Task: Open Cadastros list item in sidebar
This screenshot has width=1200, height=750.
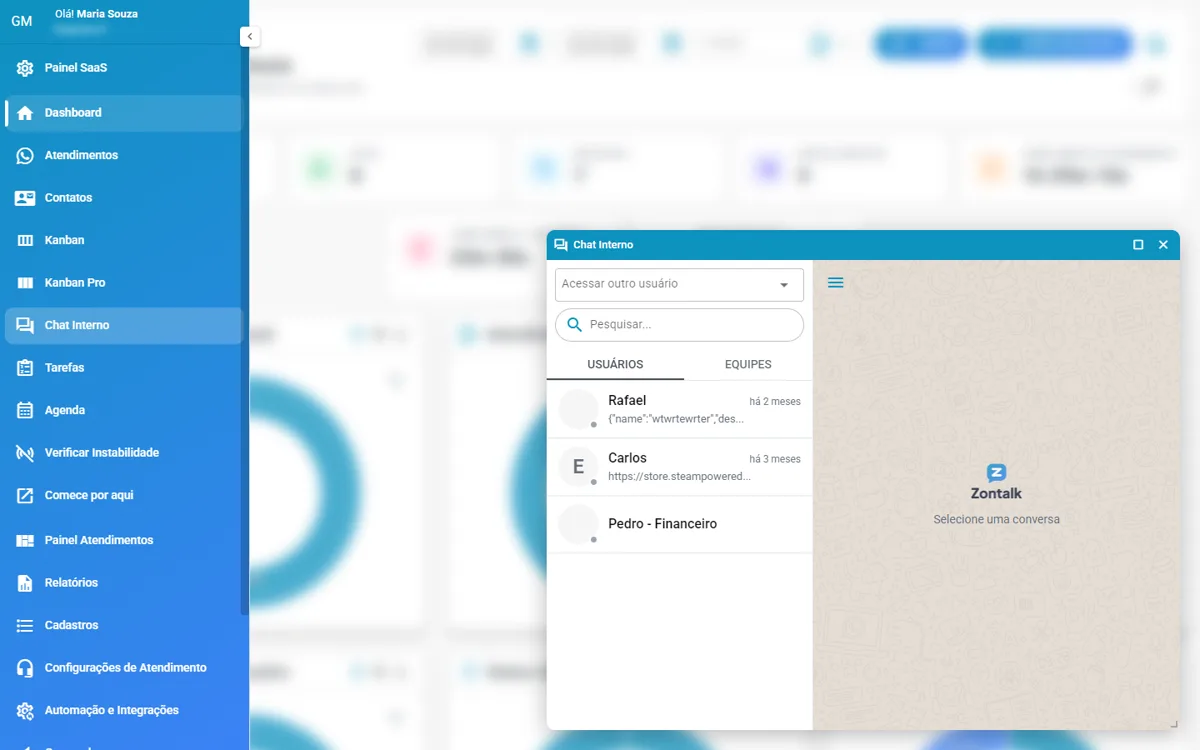Action: coord(123,625)
